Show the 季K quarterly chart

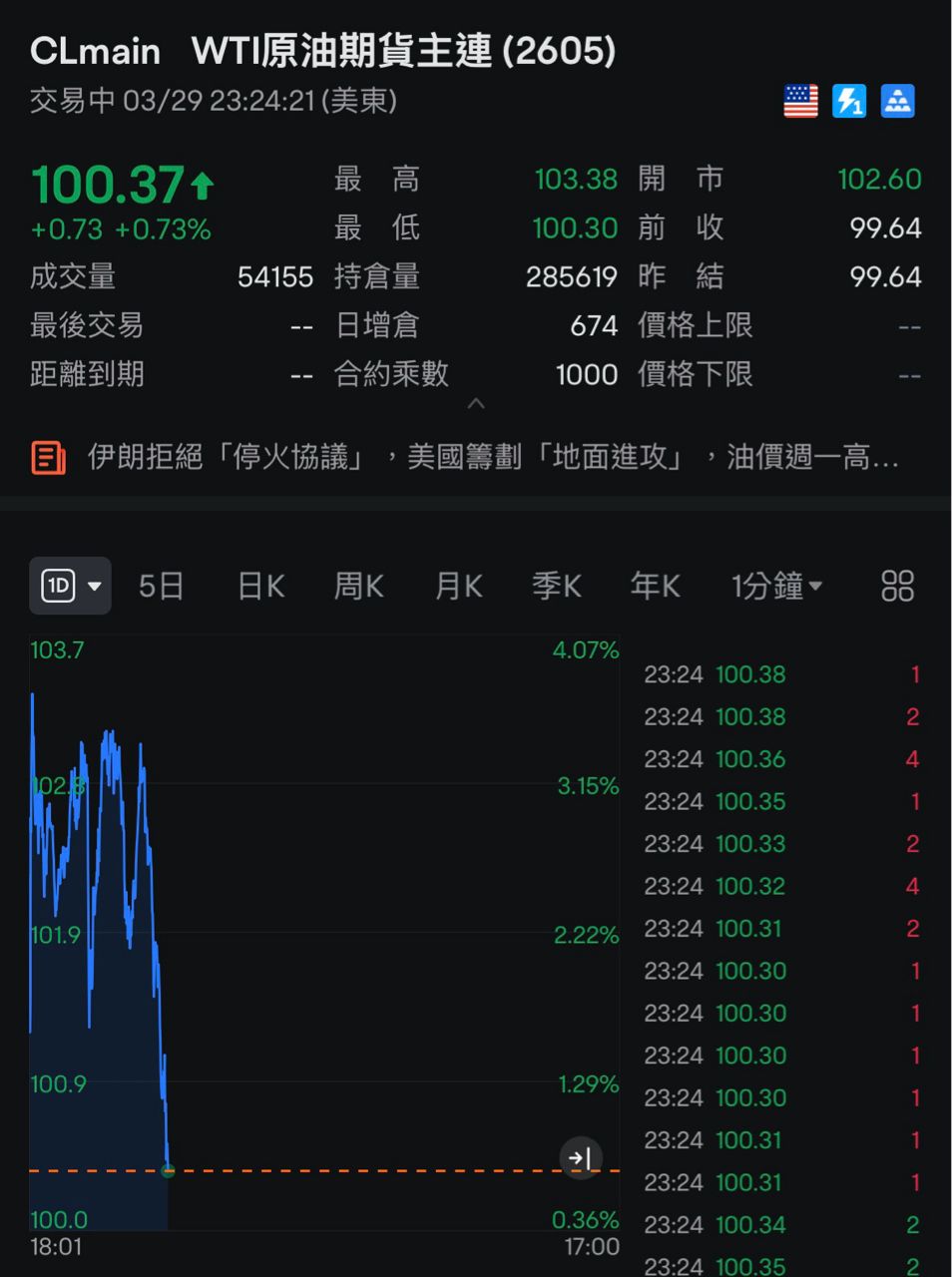tap(556, 586)
